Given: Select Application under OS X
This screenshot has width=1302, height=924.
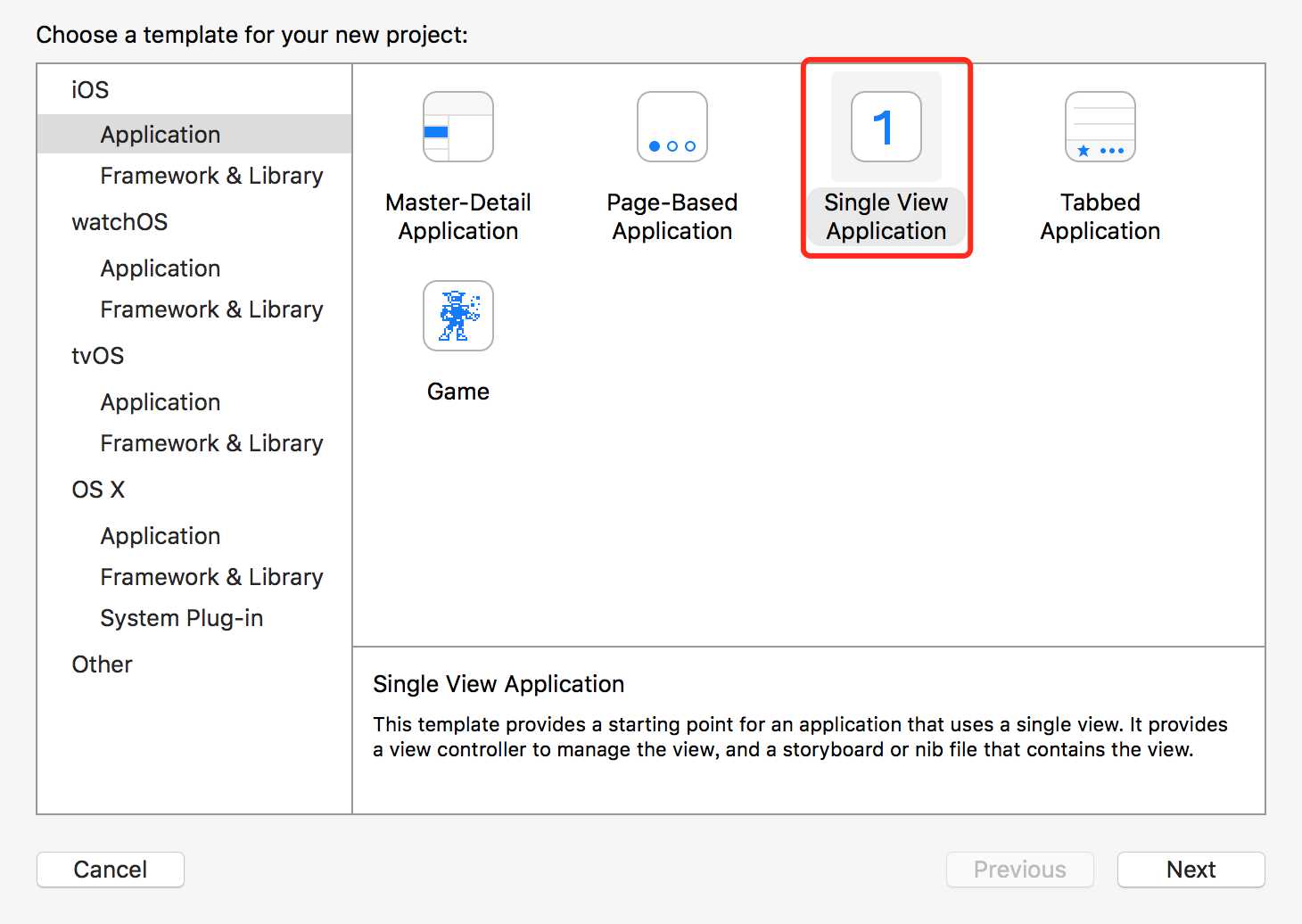Looking at the screenshot, I should (161, 536).
